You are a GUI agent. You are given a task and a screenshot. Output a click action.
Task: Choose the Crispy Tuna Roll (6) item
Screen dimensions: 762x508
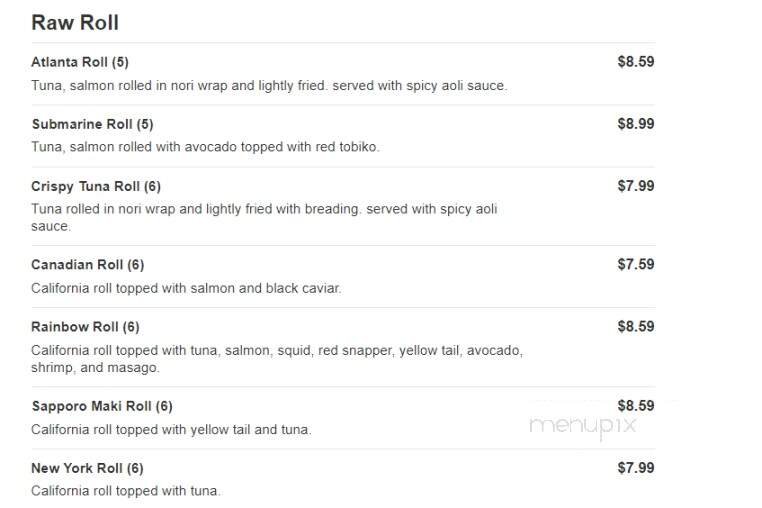coord(96,186)
